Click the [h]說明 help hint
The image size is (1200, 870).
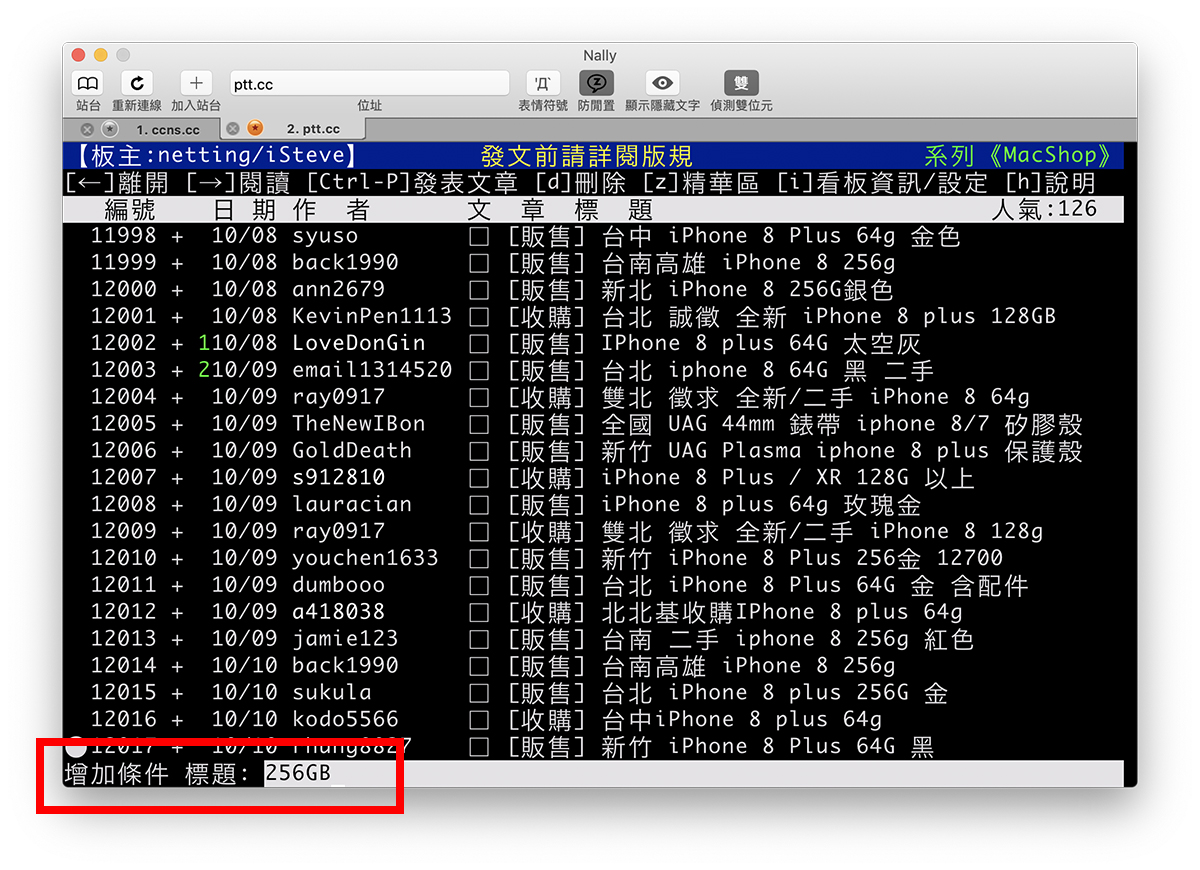pyautogui.click(x=1050, y=183)
